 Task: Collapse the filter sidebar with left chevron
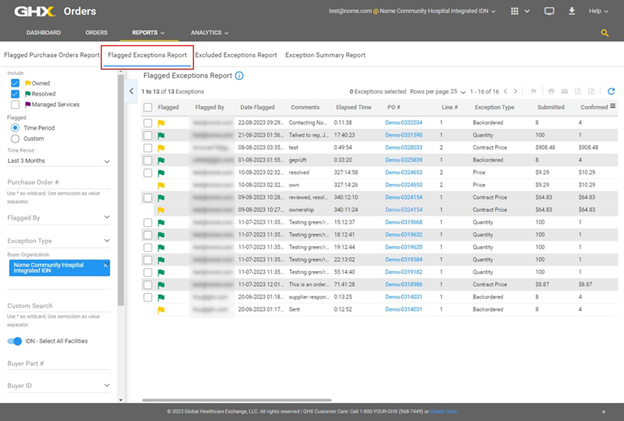132,91
